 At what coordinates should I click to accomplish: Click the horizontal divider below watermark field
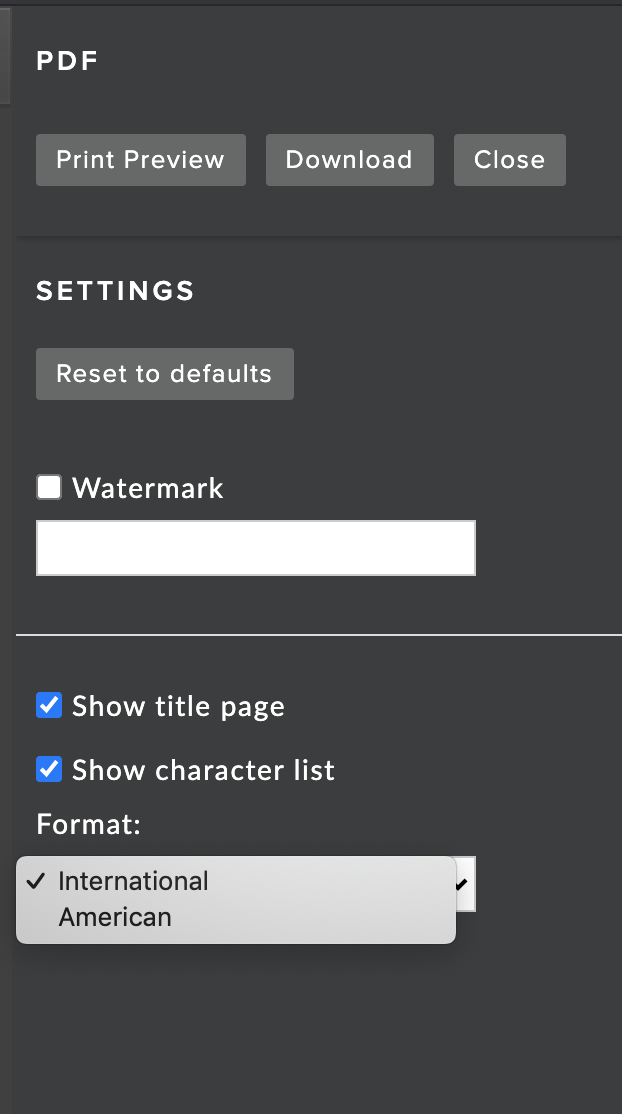(319, 634)
